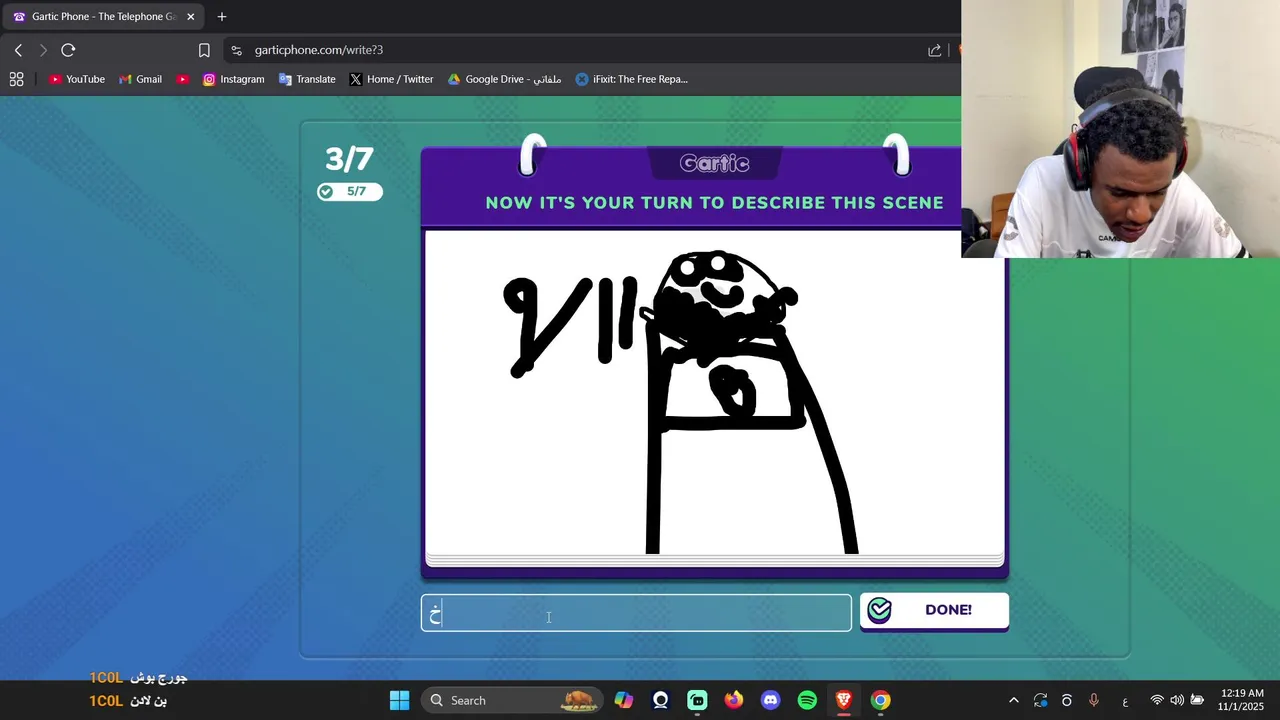The width and height of the screenshot is (1280, 720).
Task: Open Discord from the taskbar
Action: click(x=770, y=700)
